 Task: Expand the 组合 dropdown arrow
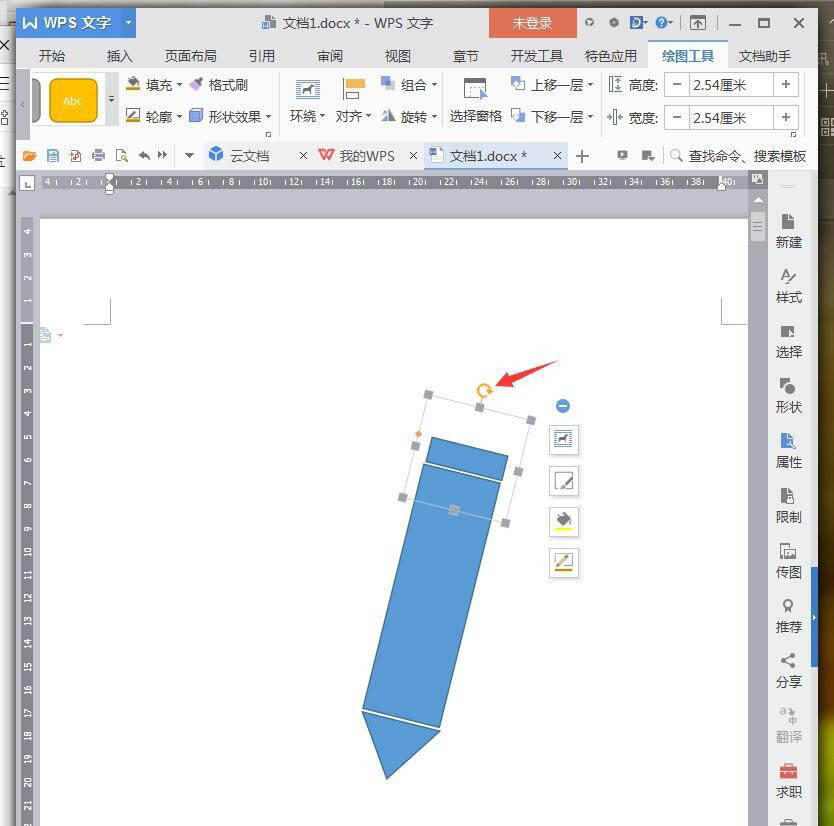435,85
